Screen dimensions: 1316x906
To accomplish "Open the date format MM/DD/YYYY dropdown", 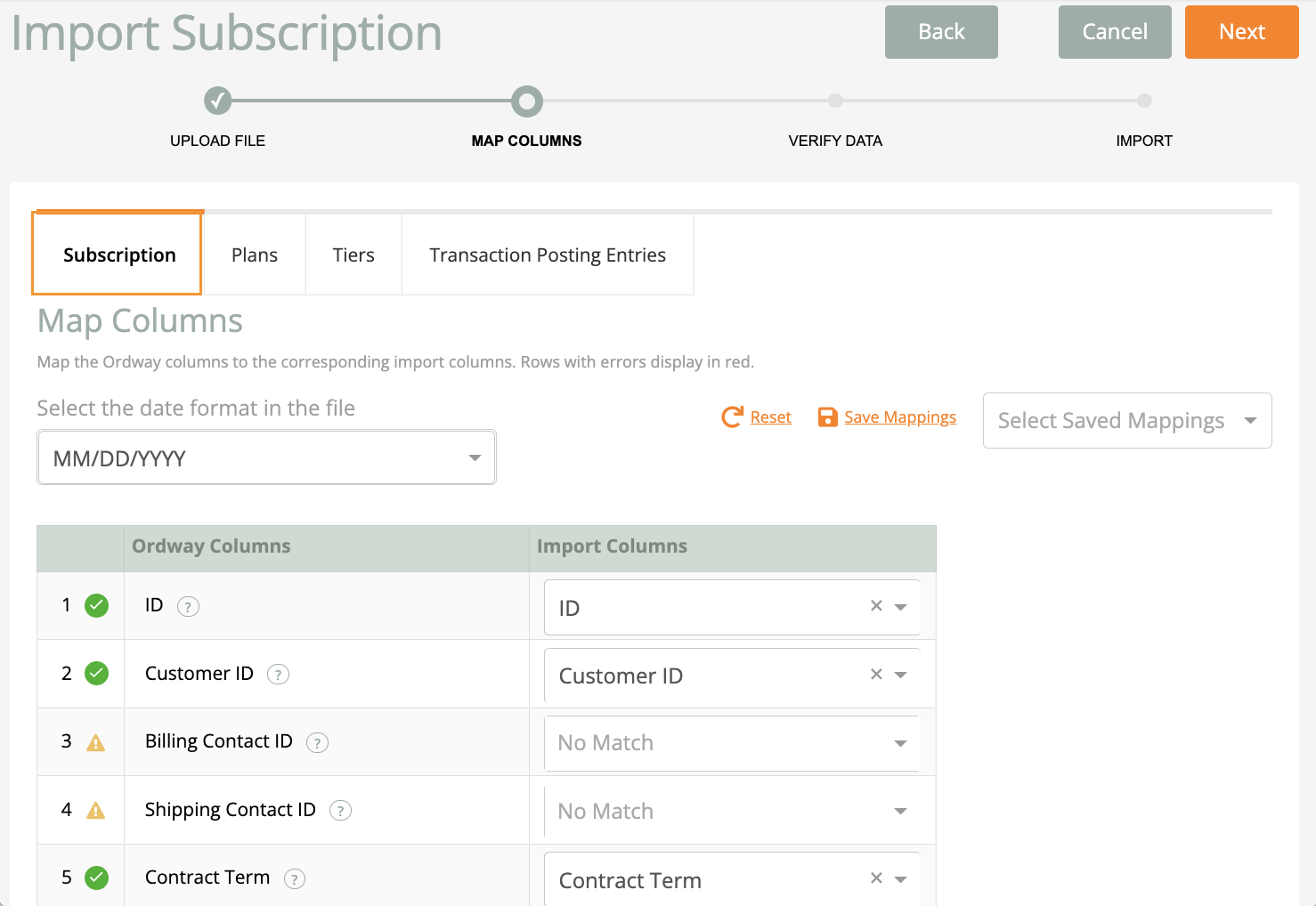I will click(x=266, y=457).
